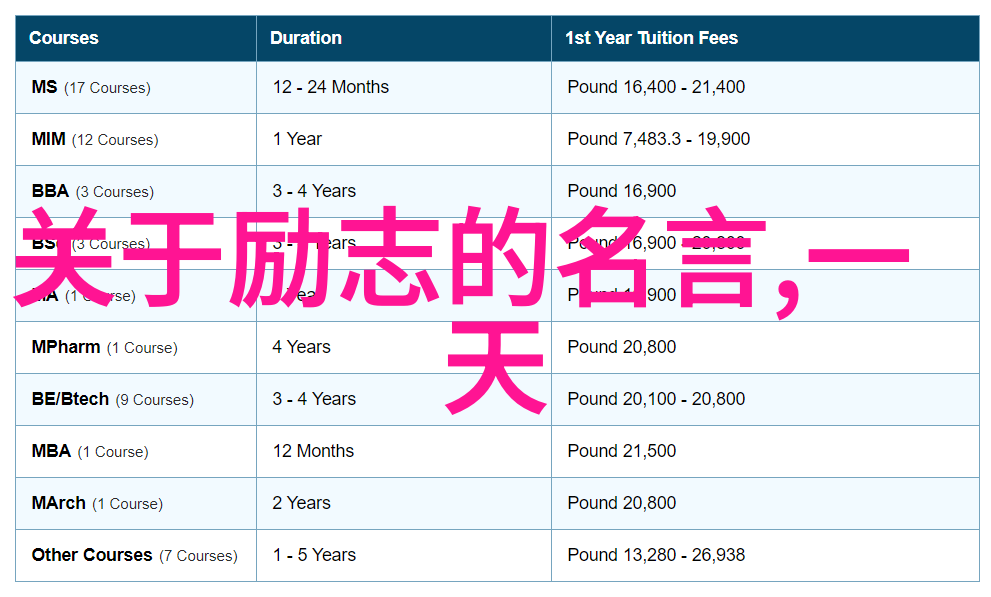Click the "Pound 21,500" fee cell
Screen dimensions: 991x597
click(x=765, y=451)
